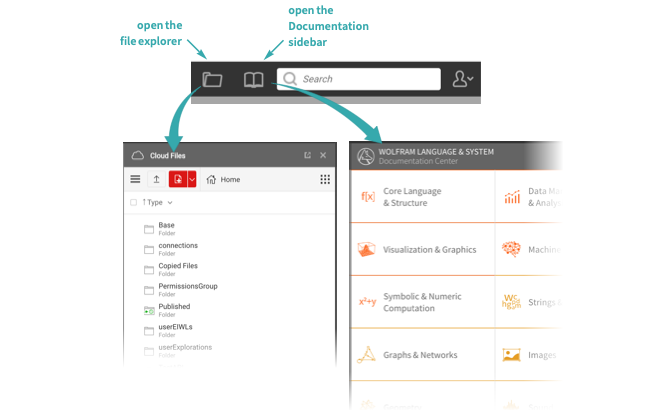
Task: Click the red new file button
Action: pos(177,180)
